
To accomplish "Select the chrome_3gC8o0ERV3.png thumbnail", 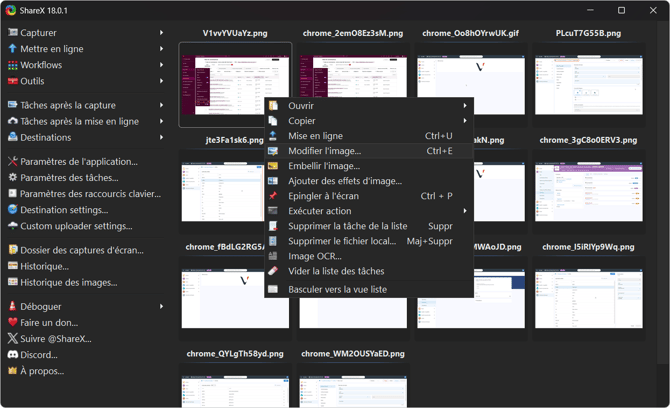I will tap(588, 191).
